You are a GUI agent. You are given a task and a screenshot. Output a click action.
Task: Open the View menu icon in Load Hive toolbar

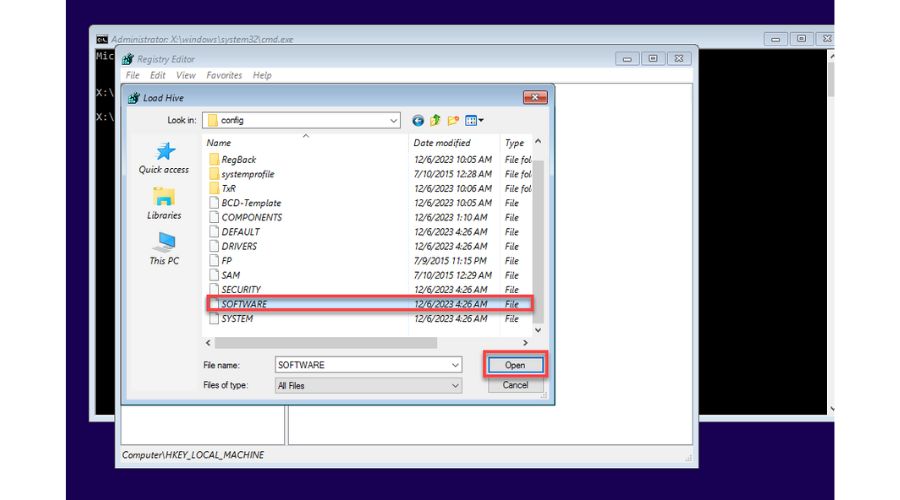click(x=474, y=121)
